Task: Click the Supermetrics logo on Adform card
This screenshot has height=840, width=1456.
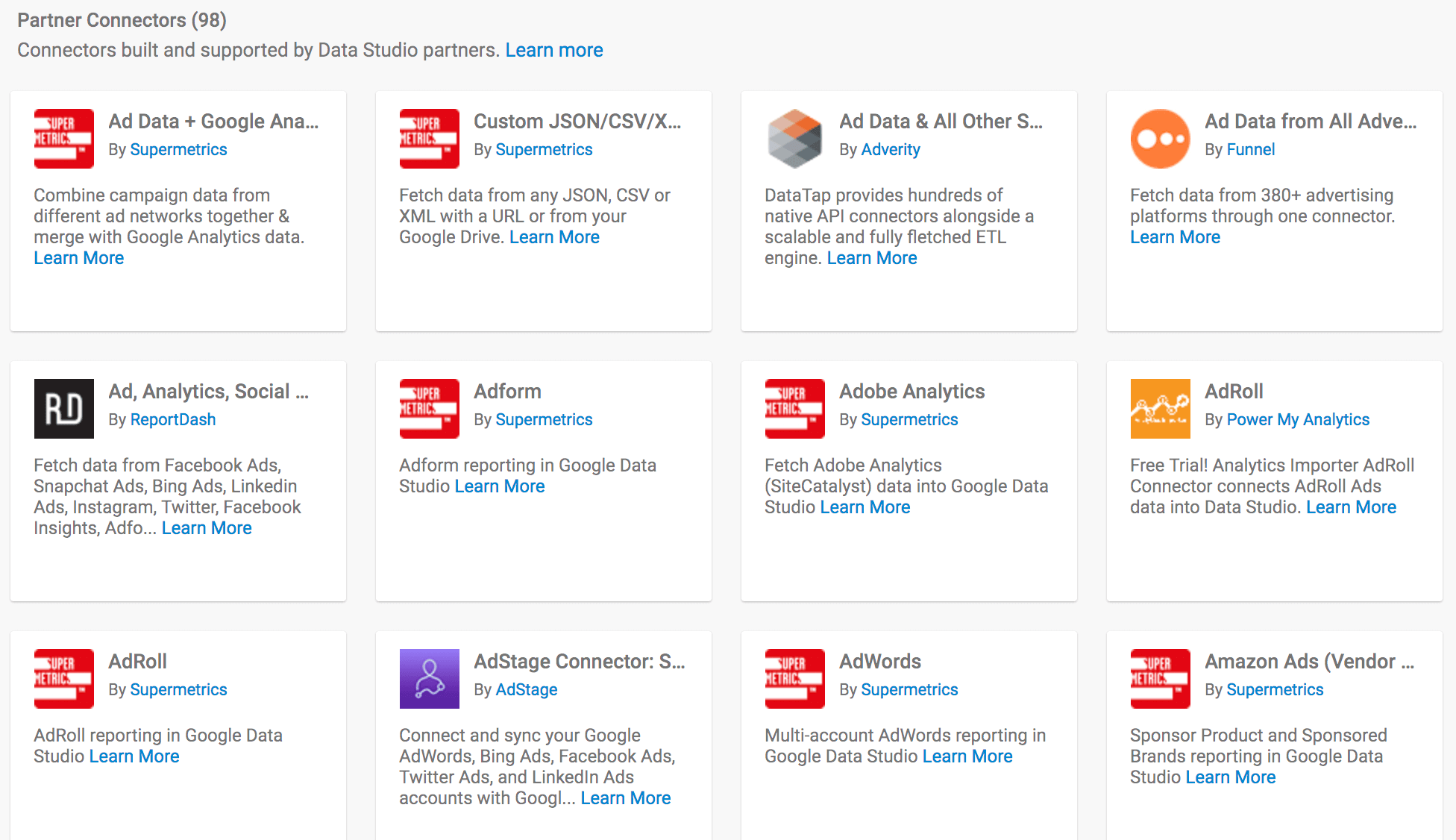Action: pos(430,409)
